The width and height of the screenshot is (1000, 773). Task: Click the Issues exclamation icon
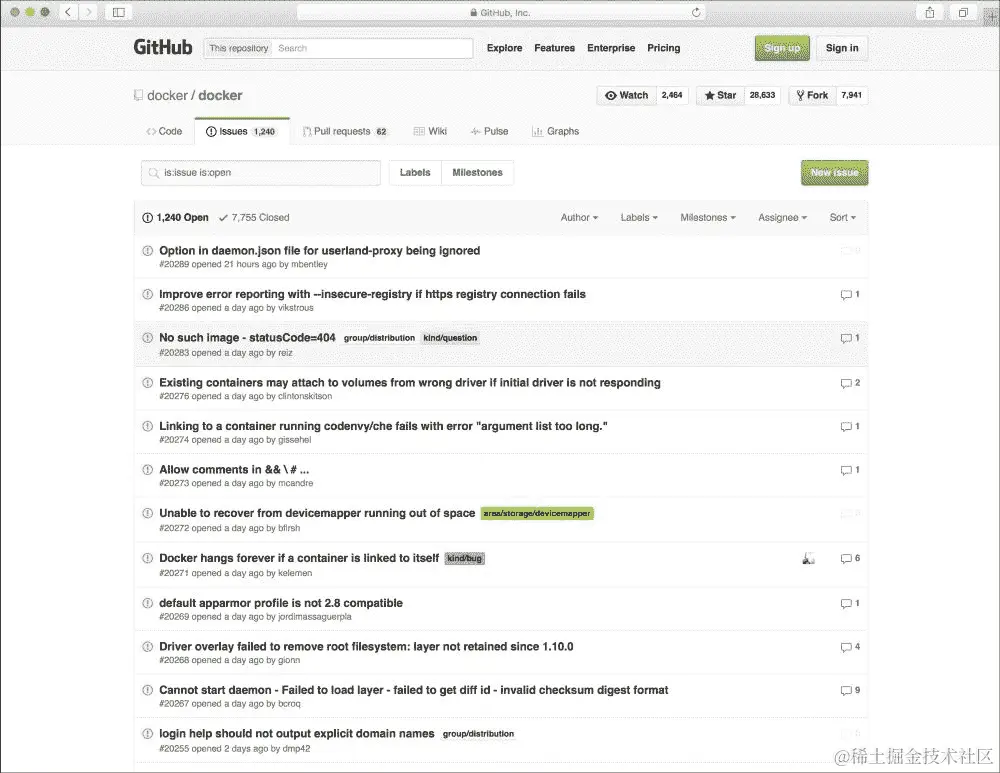pyautogui.click(x=210, y=131)
